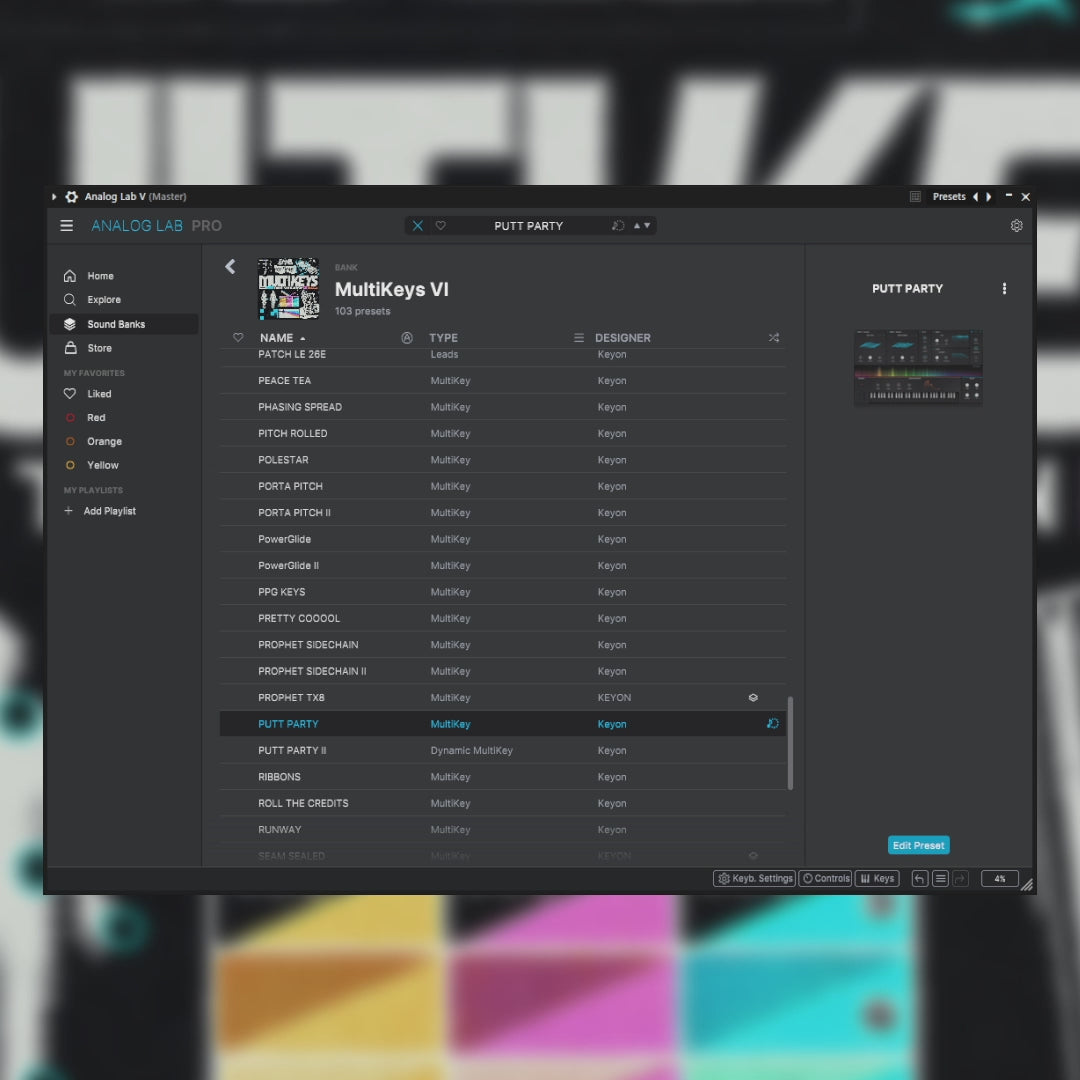Open the Yellow favorites tag
This screenshot has width=1080, height=1080.
point(103,465)
